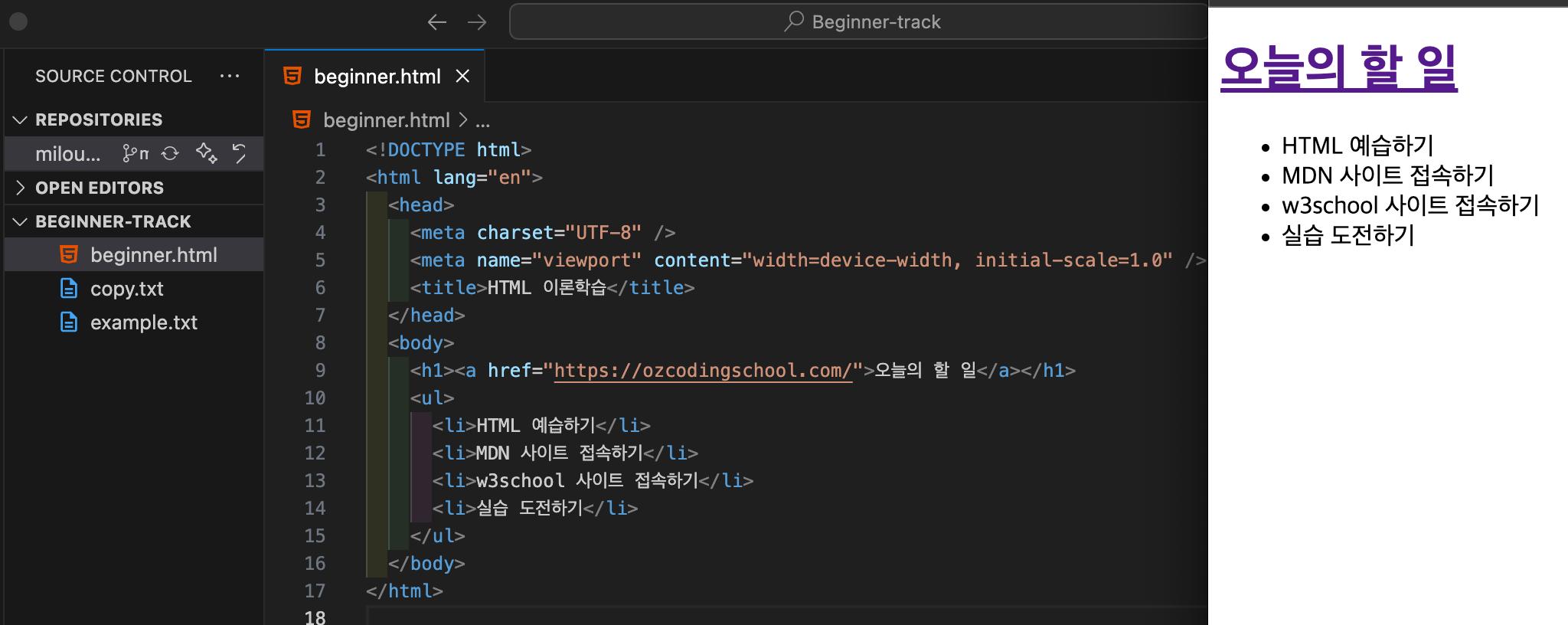Click the sparkle generate commit message icon
The width and height of the screenshot is (1568, 625).
coord(206,153)
